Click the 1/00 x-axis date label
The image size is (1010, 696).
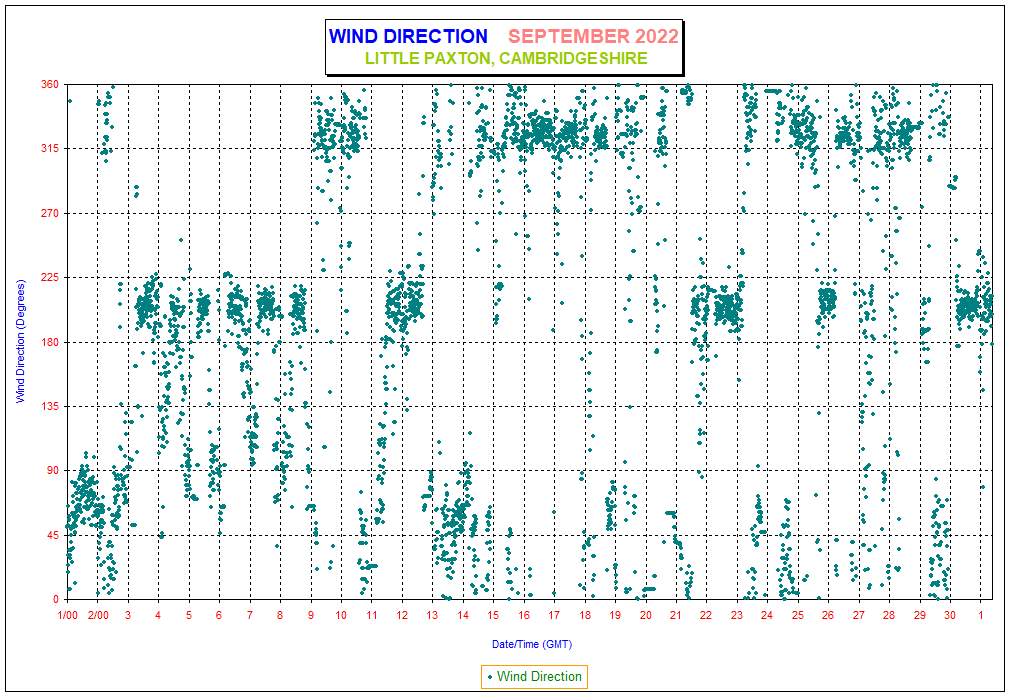click(68, 616)
